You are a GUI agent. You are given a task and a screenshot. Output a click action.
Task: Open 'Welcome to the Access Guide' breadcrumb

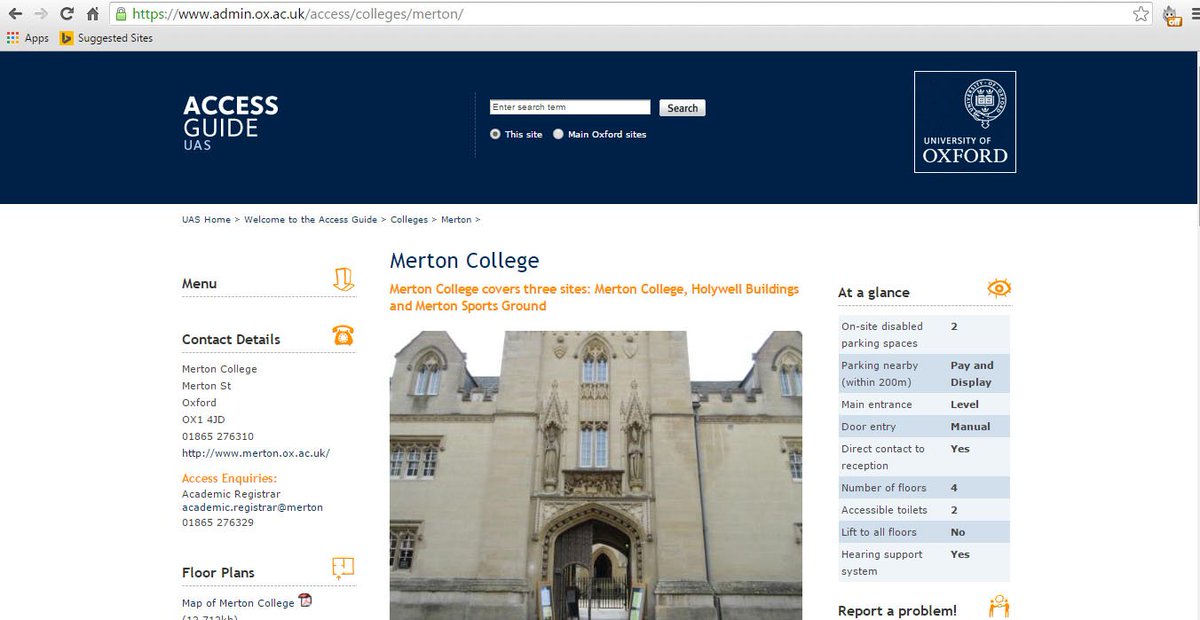[311, 219]
